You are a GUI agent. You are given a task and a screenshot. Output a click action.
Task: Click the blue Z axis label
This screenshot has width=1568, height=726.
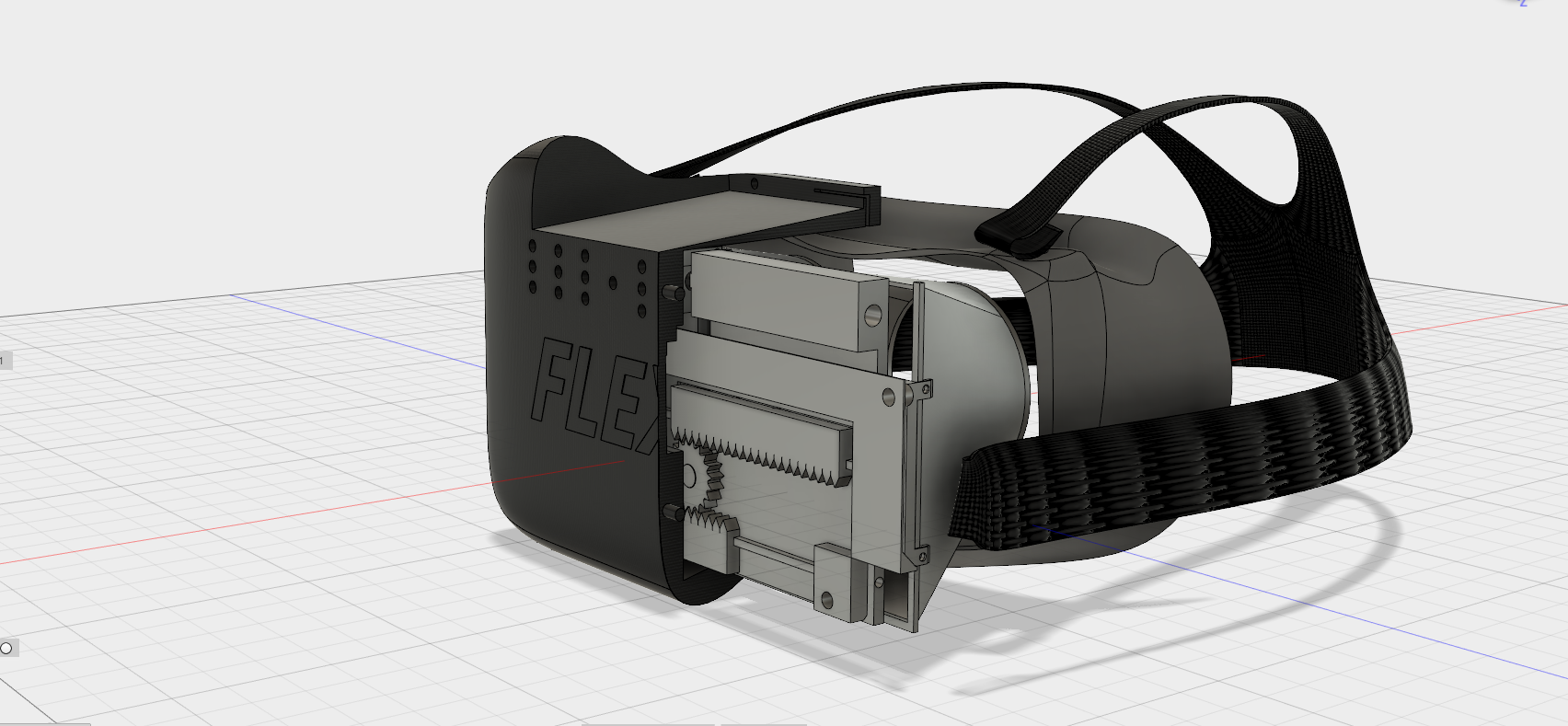(1523, 4)
